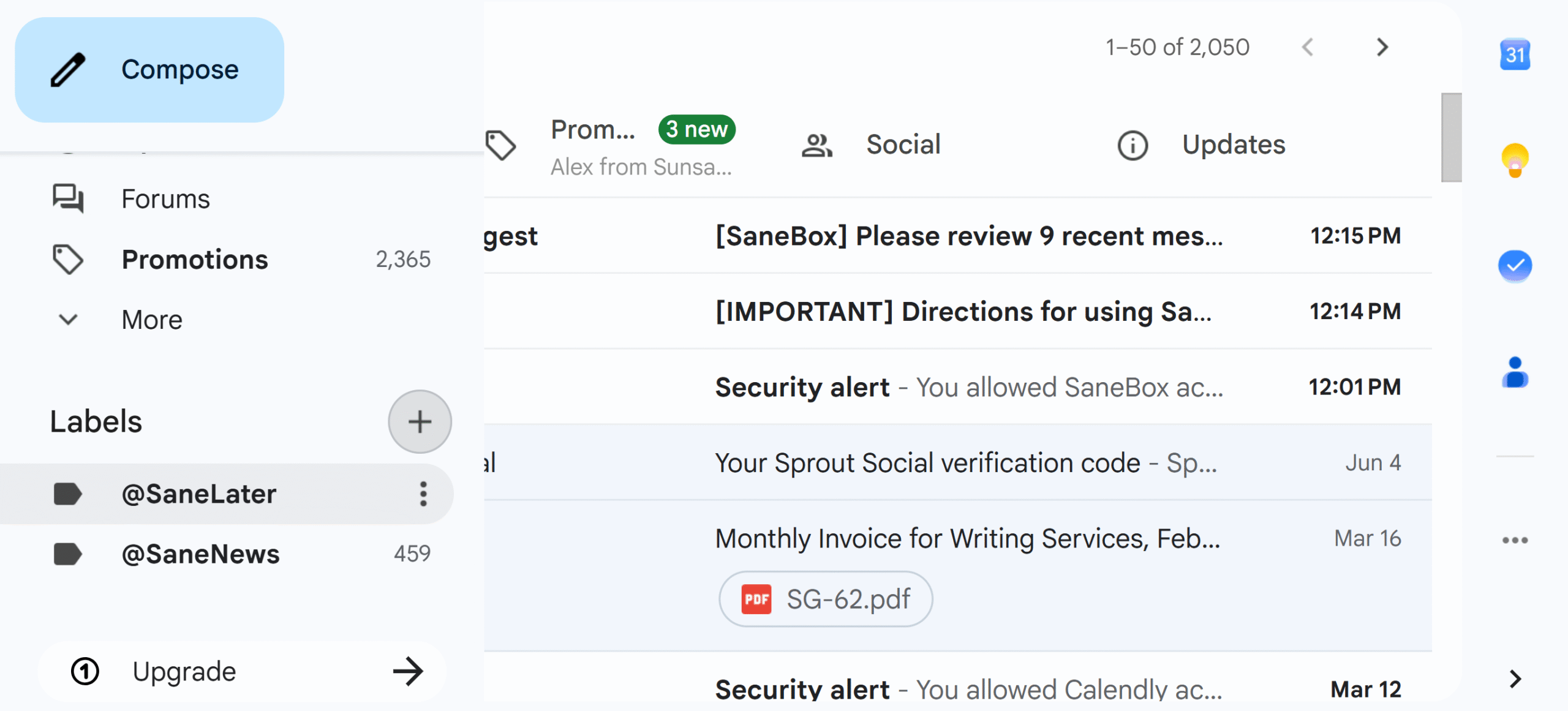Image resolution: width=1568 pixels, height=711 pixels.
Task: Click the Compose pencil icon
Action: click(68, 70)
